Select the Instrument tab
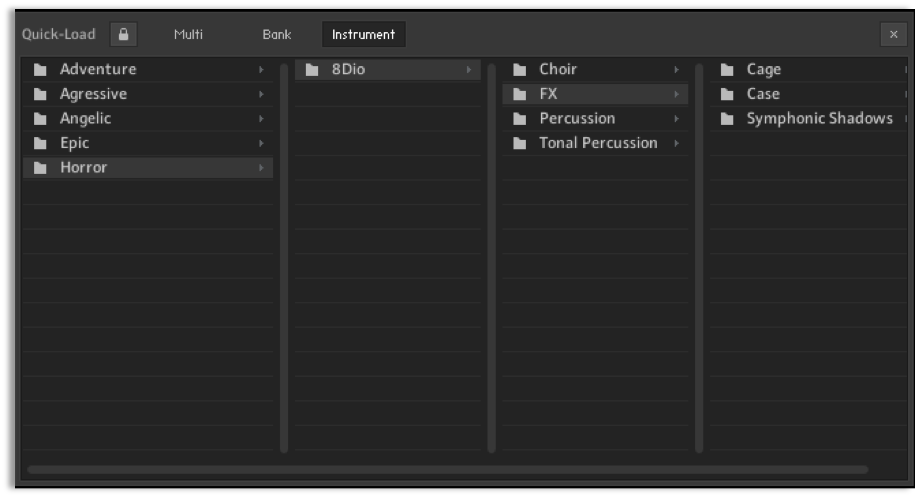The height and width of the screenshot is (498, 918). pos(364,35)
